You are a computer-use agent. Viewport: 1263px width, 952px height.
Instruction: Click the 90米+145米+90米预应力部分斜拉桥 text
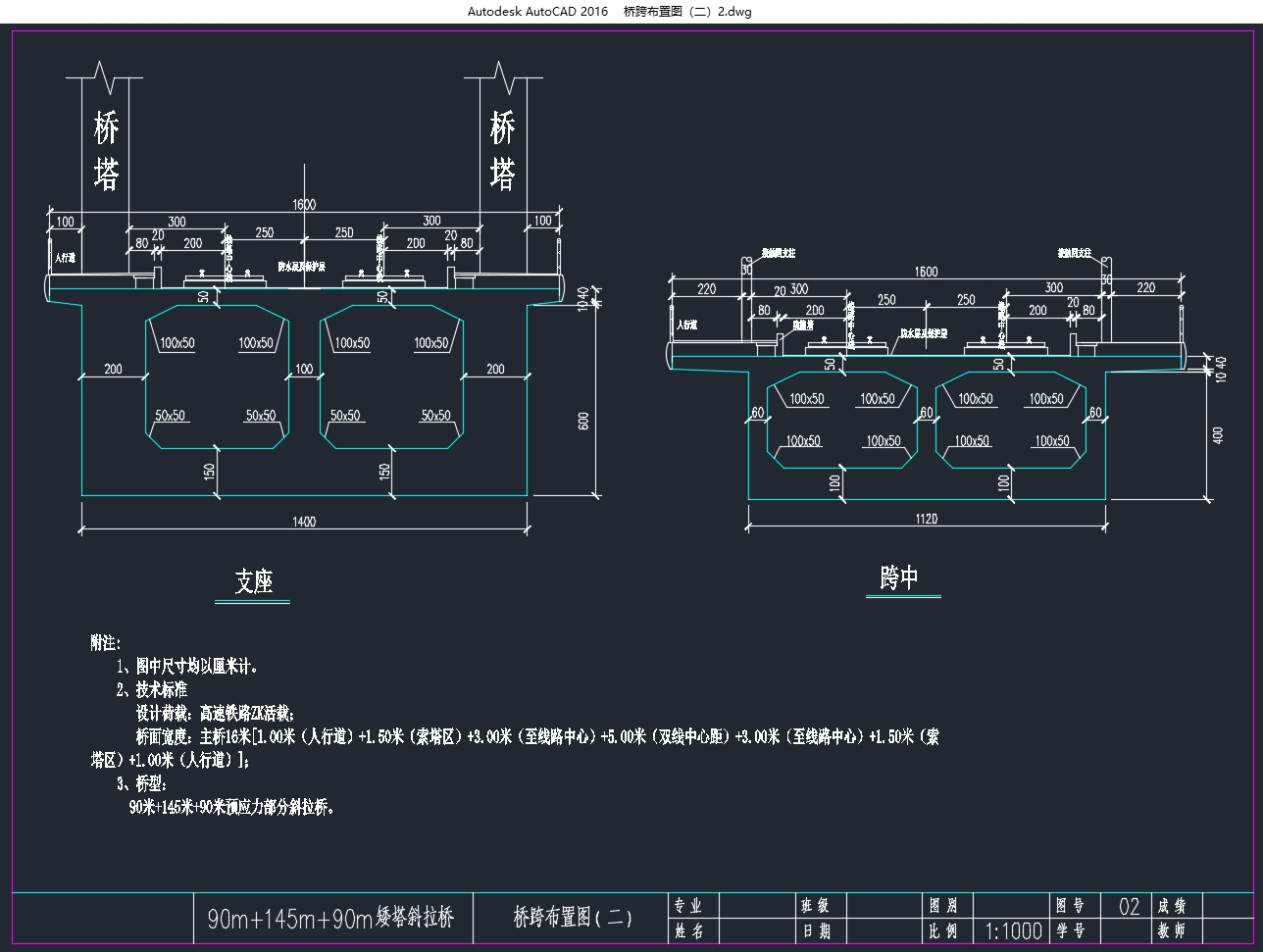coord(231,808)
